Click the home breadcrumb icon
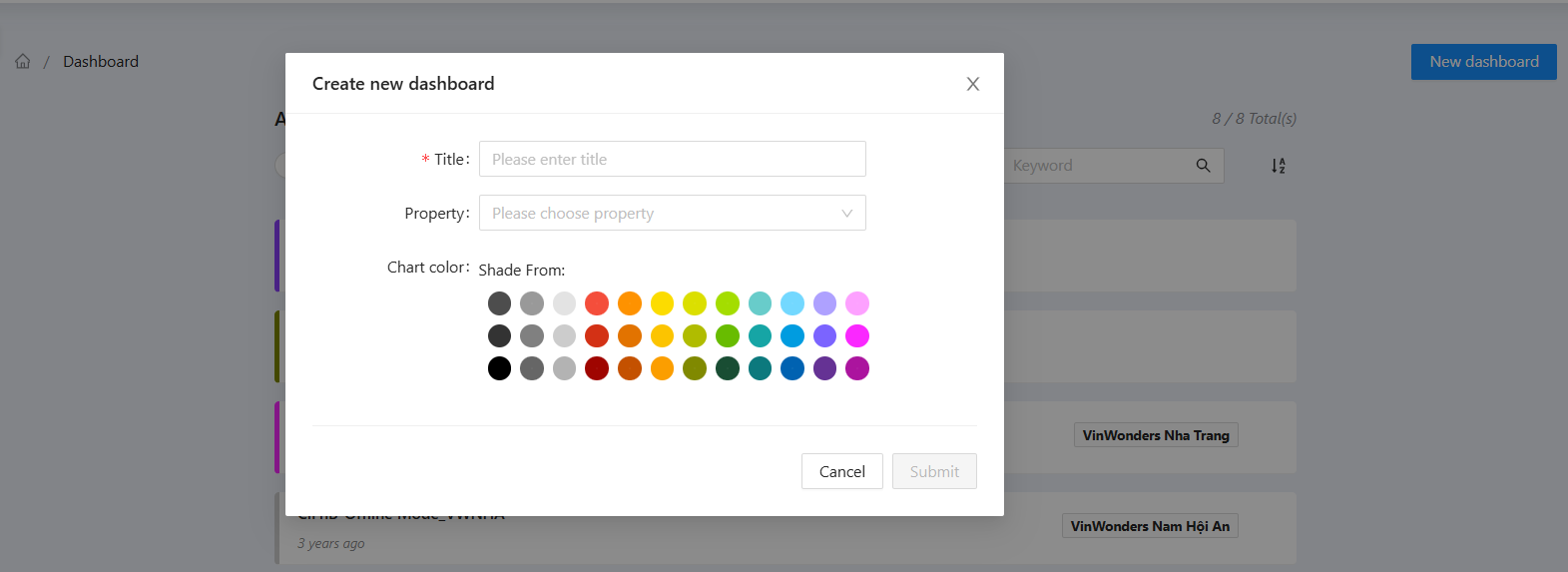The height and width of the screenshot is (572, 1568). (x=23, y=62)
